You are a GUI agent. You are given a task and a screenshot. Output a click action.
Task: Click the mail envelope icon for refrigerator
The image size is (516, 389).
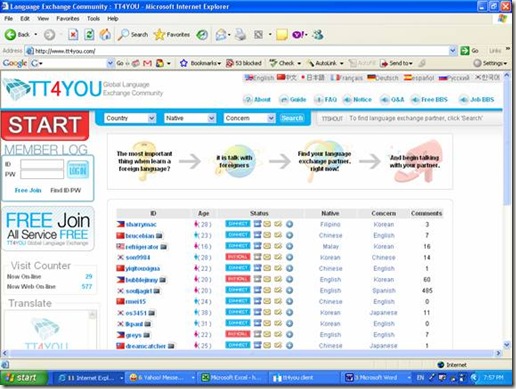267,246
